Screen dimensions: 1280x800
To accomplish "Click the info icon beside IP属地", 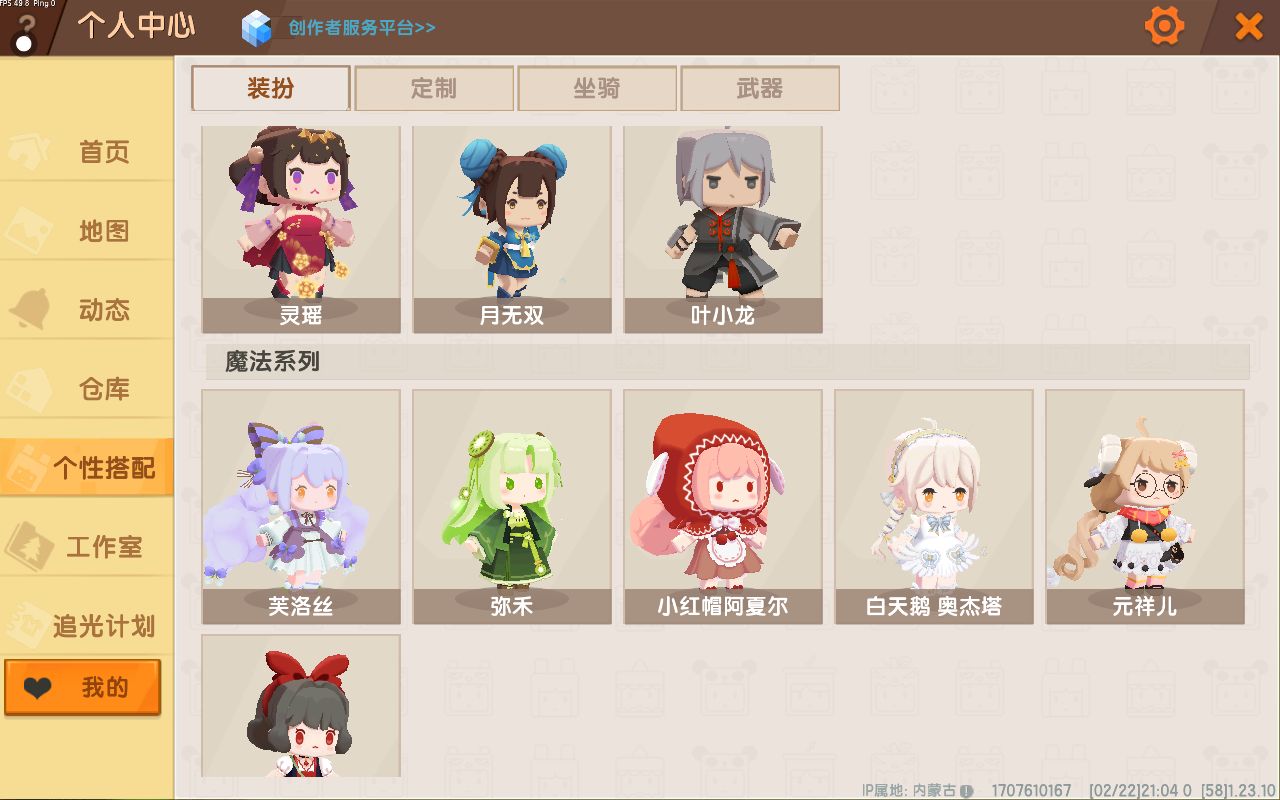I will point(967,790).
